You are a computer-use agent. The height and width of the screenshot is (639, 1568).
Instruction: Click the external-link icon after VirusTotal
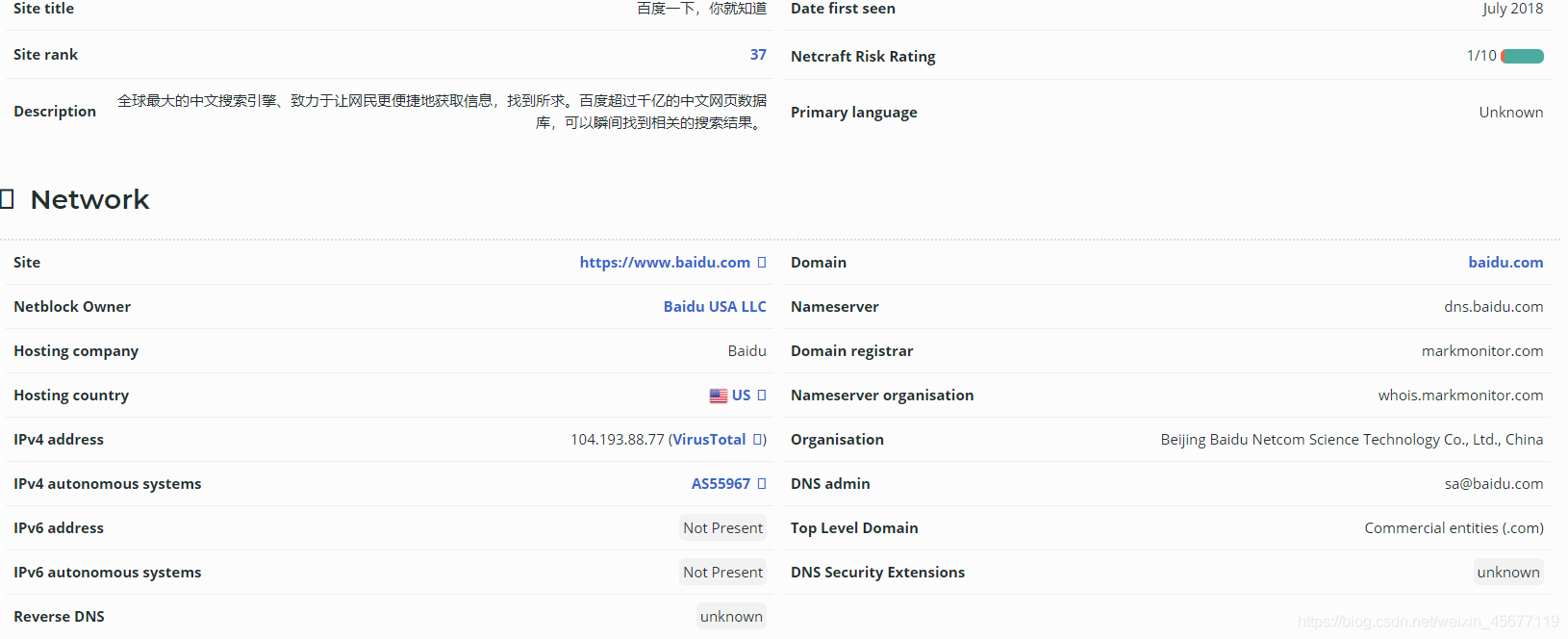point(758,440)
